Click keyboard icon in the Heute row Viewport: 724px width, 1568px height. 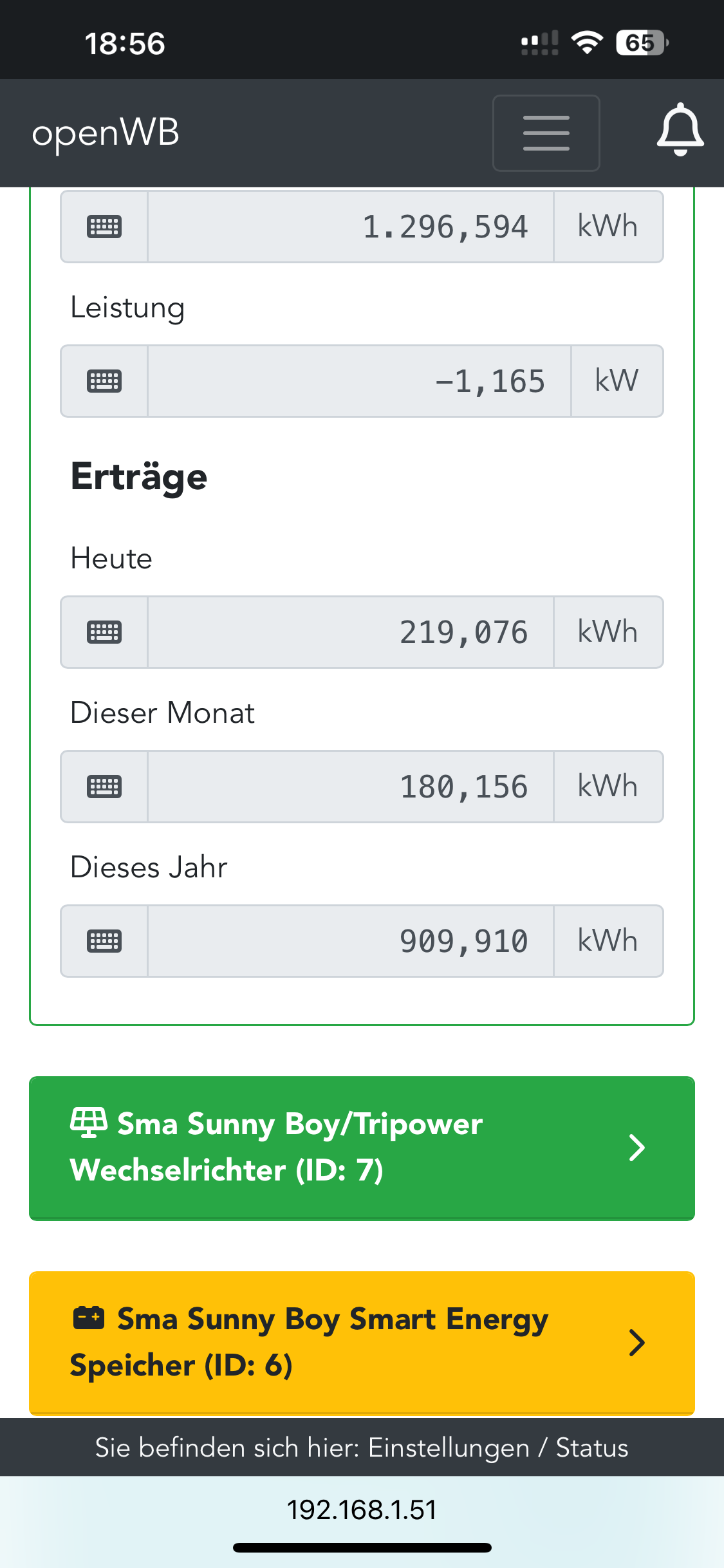(x=104, y=632)
